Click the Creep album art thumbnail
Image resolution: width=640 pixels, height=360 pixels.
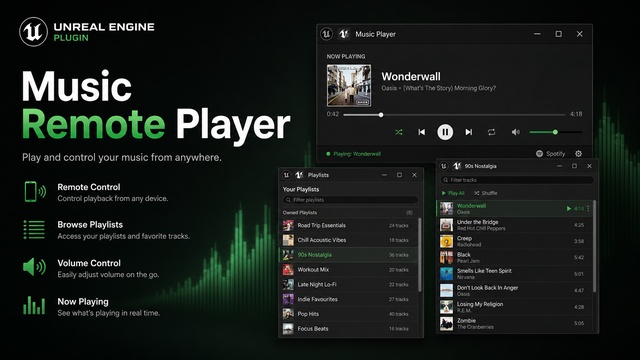pyautogui.click(x=447, y=241)
